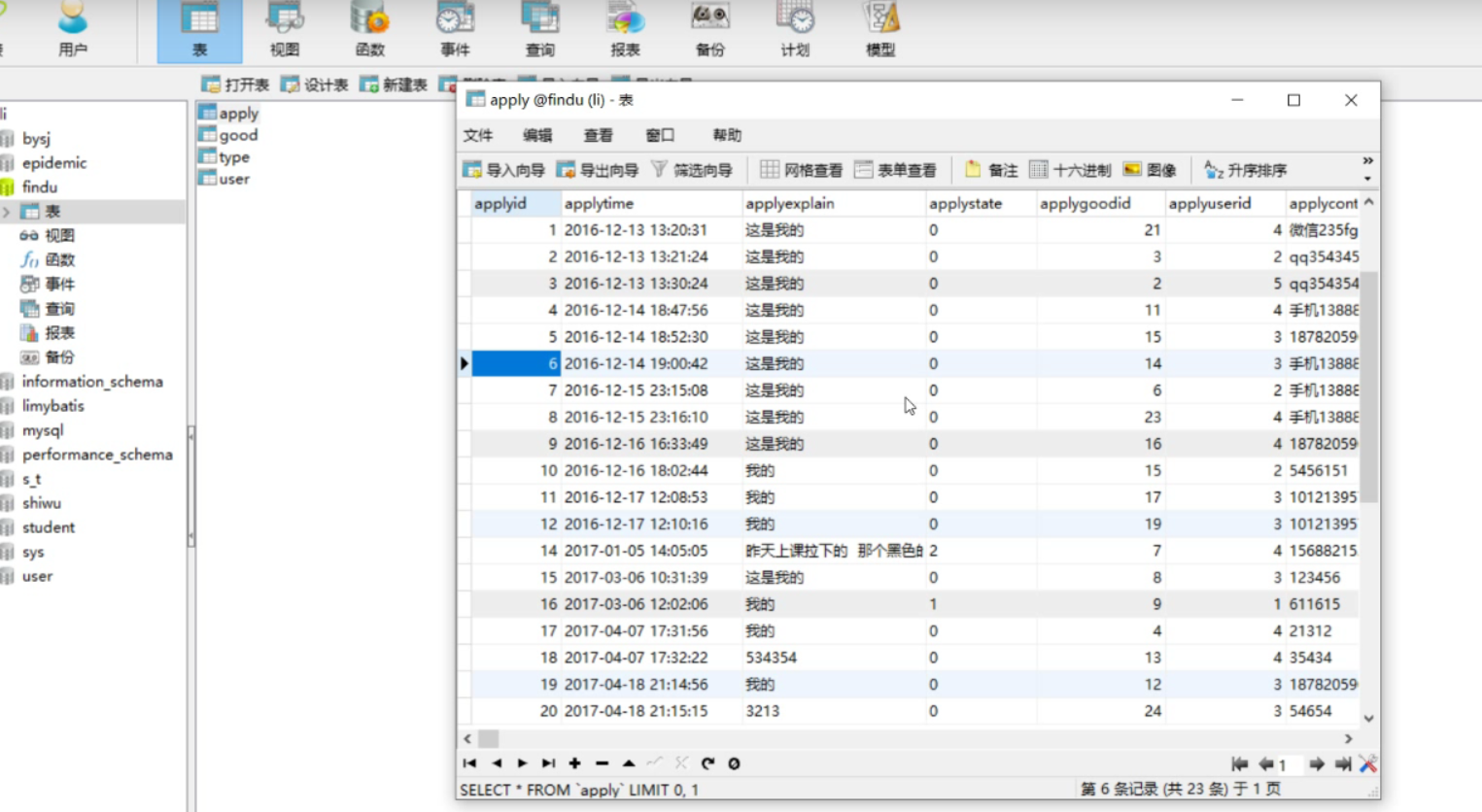The image size is (1482, 812).
Task: Go to the next record
Action: pos(523,763)
